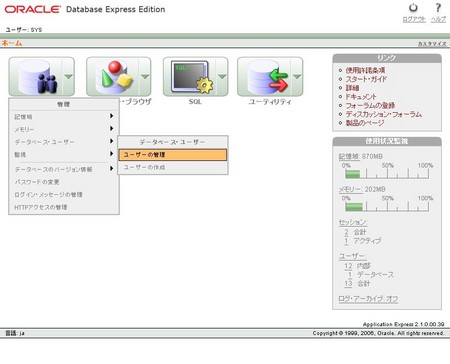This screenshot has width=450, height=364.
Task: Click the memory usage progress bar
Action: pos(387,206)
